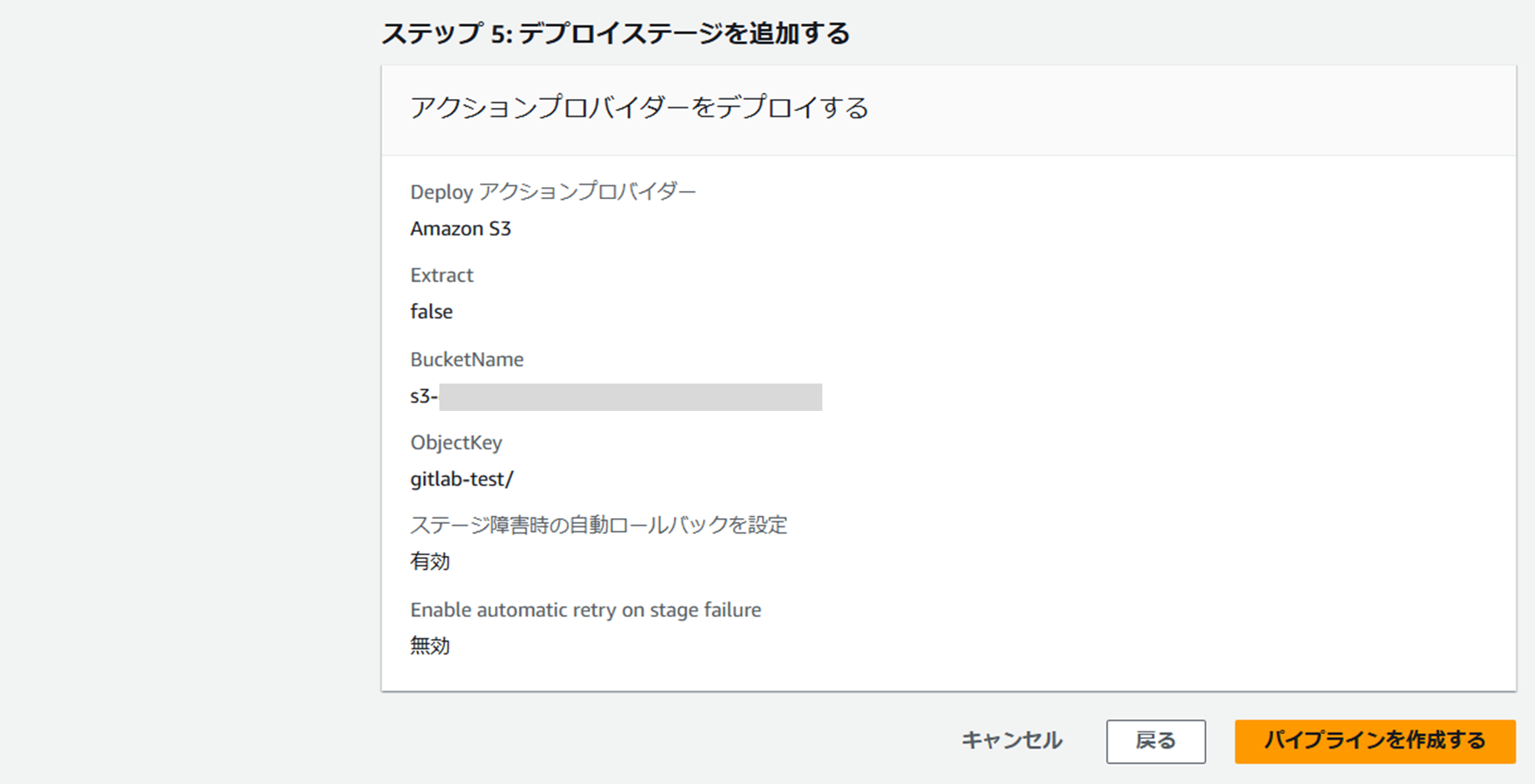The height and width of the screenshot is (784, 1535).
Task: Click the false value under Extract
Action: coord(431,311)
